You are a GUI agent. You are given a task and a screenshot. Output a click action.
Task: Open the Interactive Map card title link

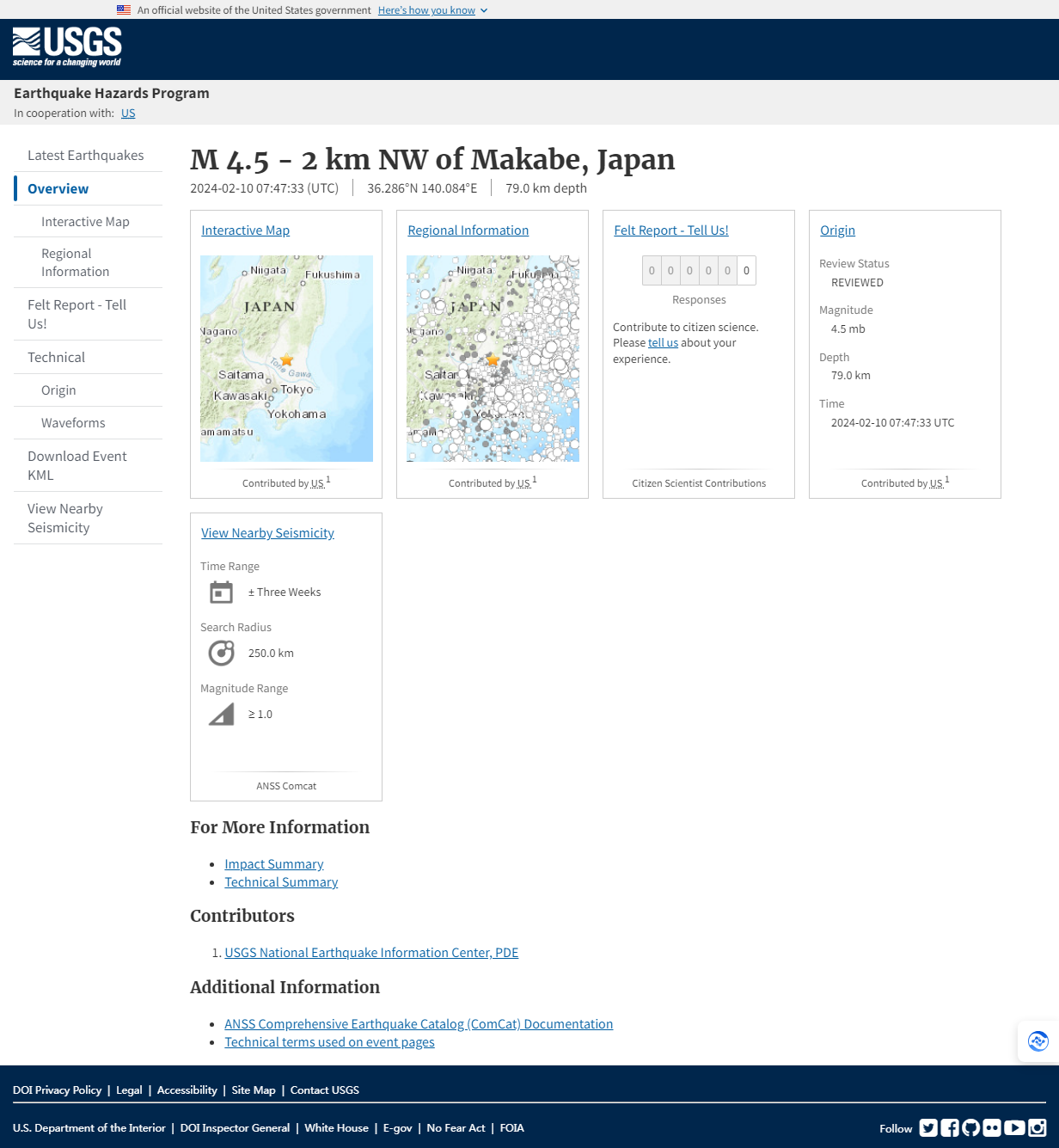[x=245, y=230]
